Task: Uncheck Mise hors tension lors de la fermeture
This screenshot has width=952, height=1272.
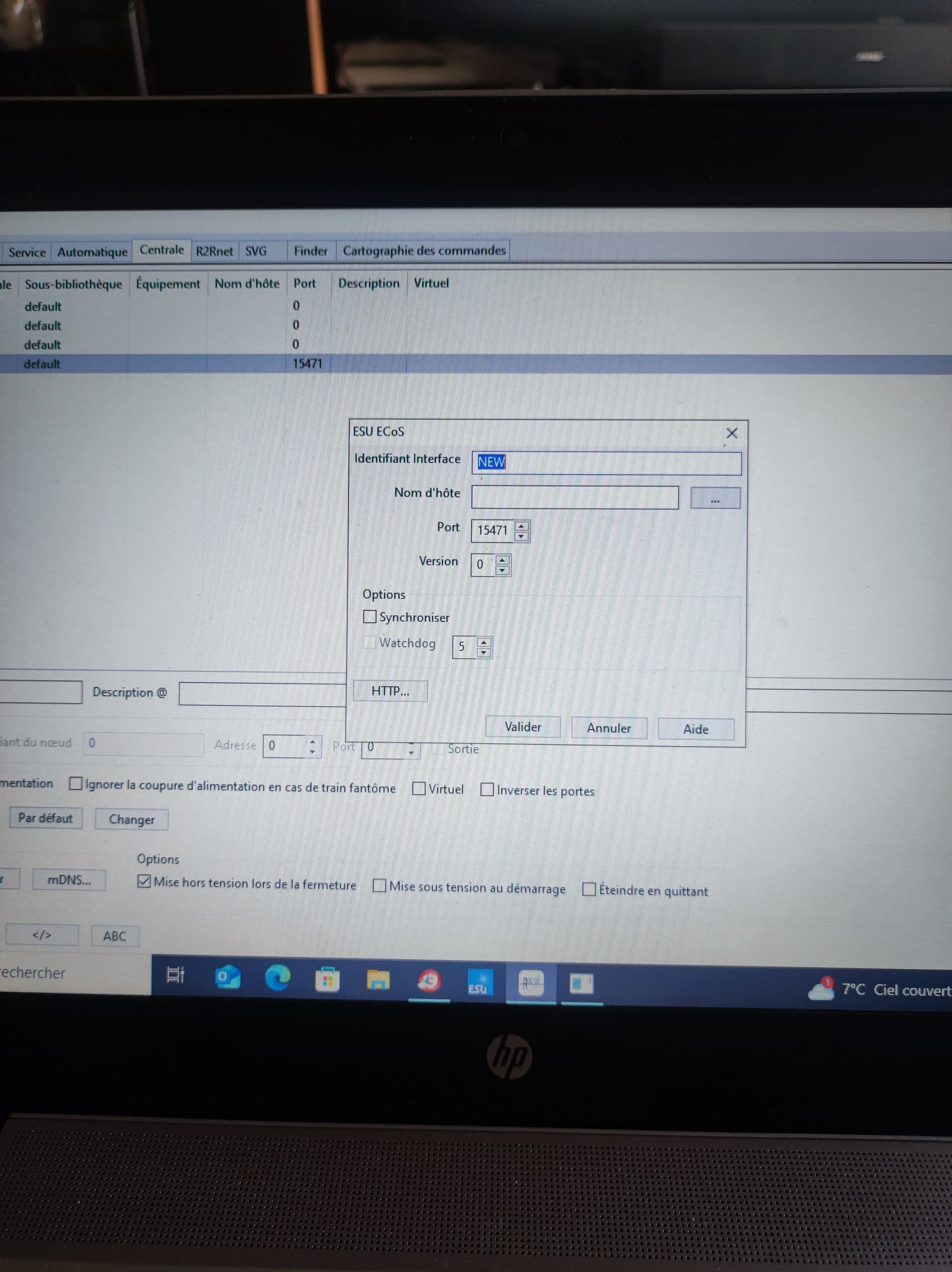Action: 144,881
